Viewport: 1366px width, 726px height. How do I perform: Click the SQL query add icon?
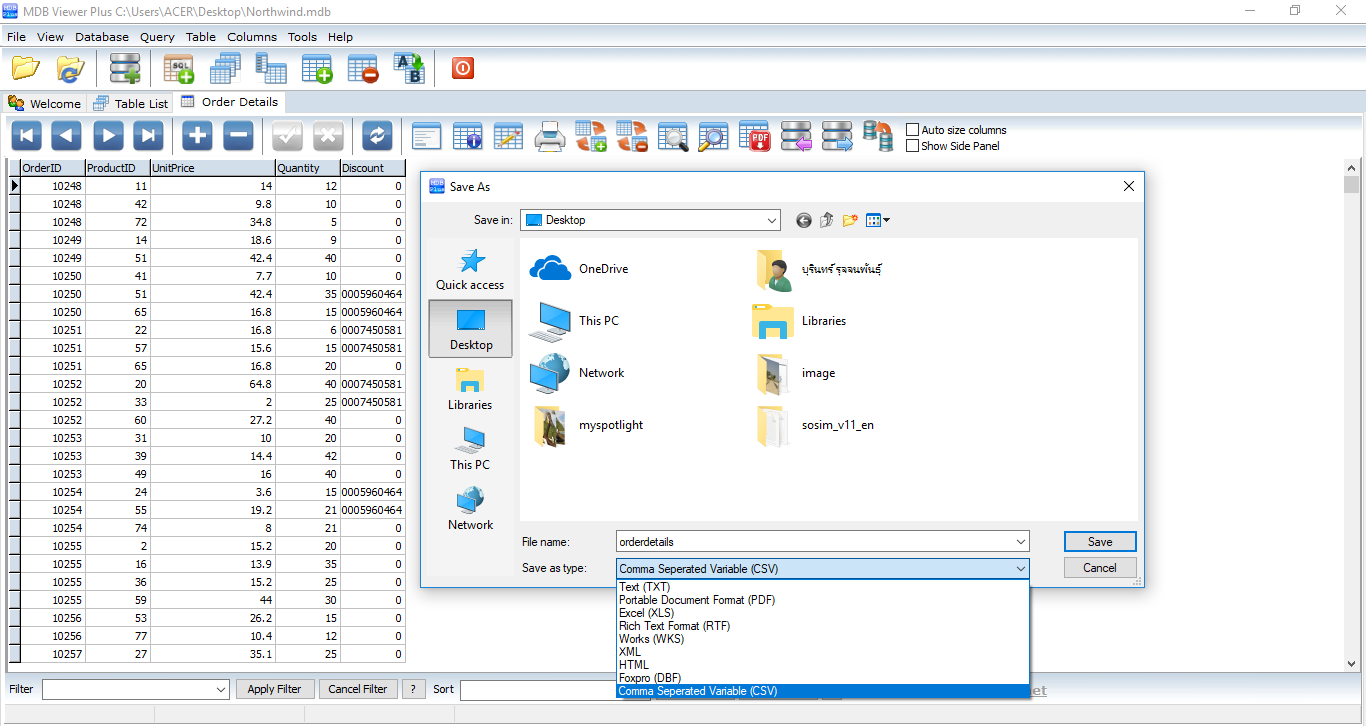pyautogui.click(x=179, y=69)
